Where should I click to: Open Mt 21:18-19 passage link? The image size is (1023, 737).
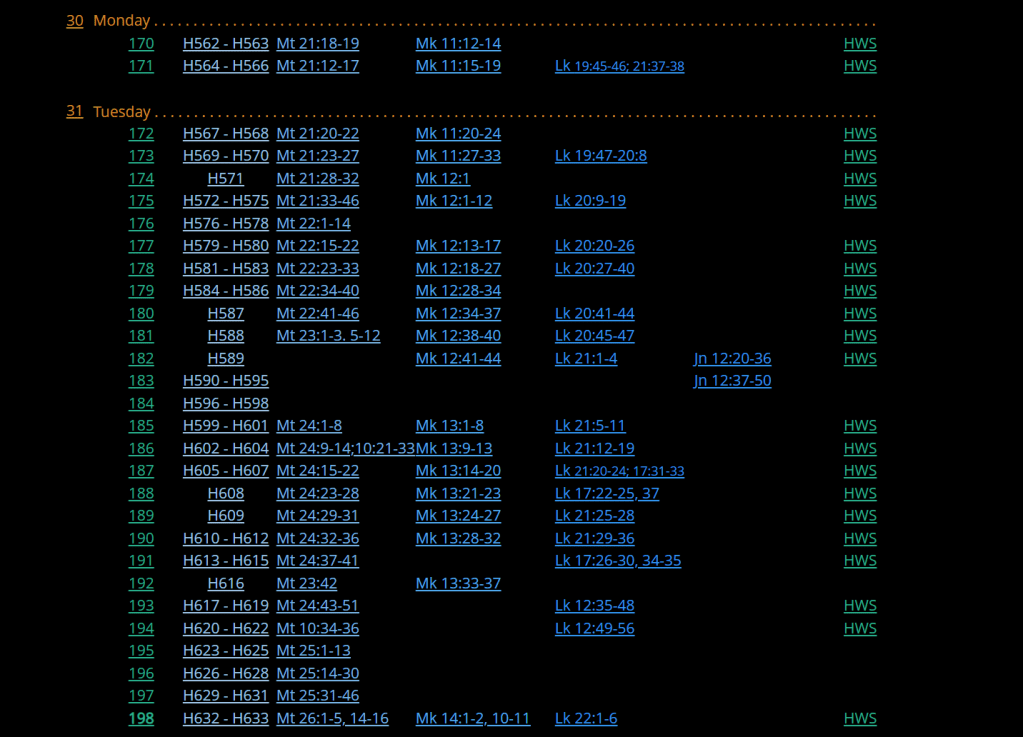[x=317, y=44]
